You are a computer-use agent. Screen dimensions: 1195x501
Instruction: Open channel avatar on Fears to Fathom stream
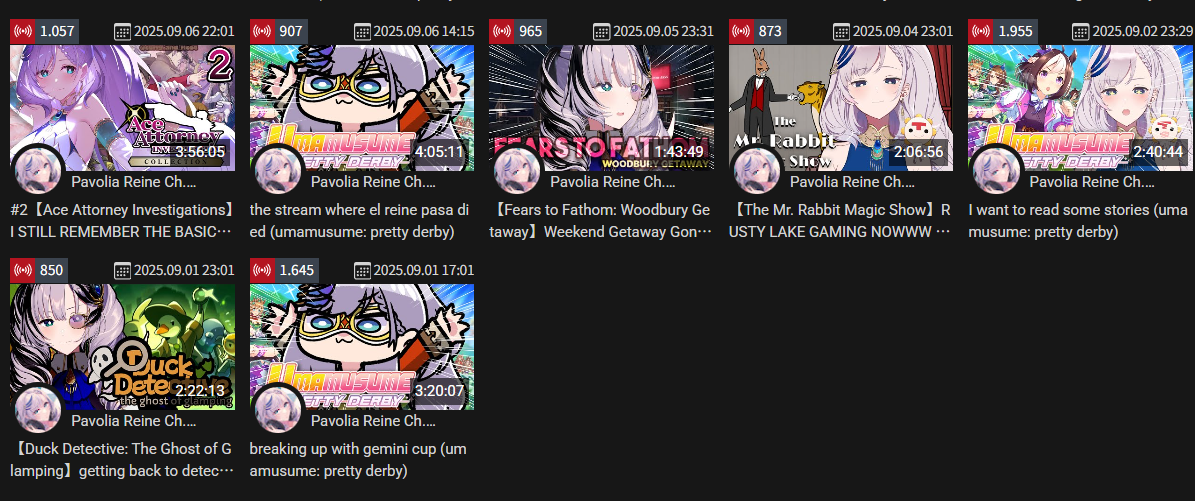click(517, 169)
